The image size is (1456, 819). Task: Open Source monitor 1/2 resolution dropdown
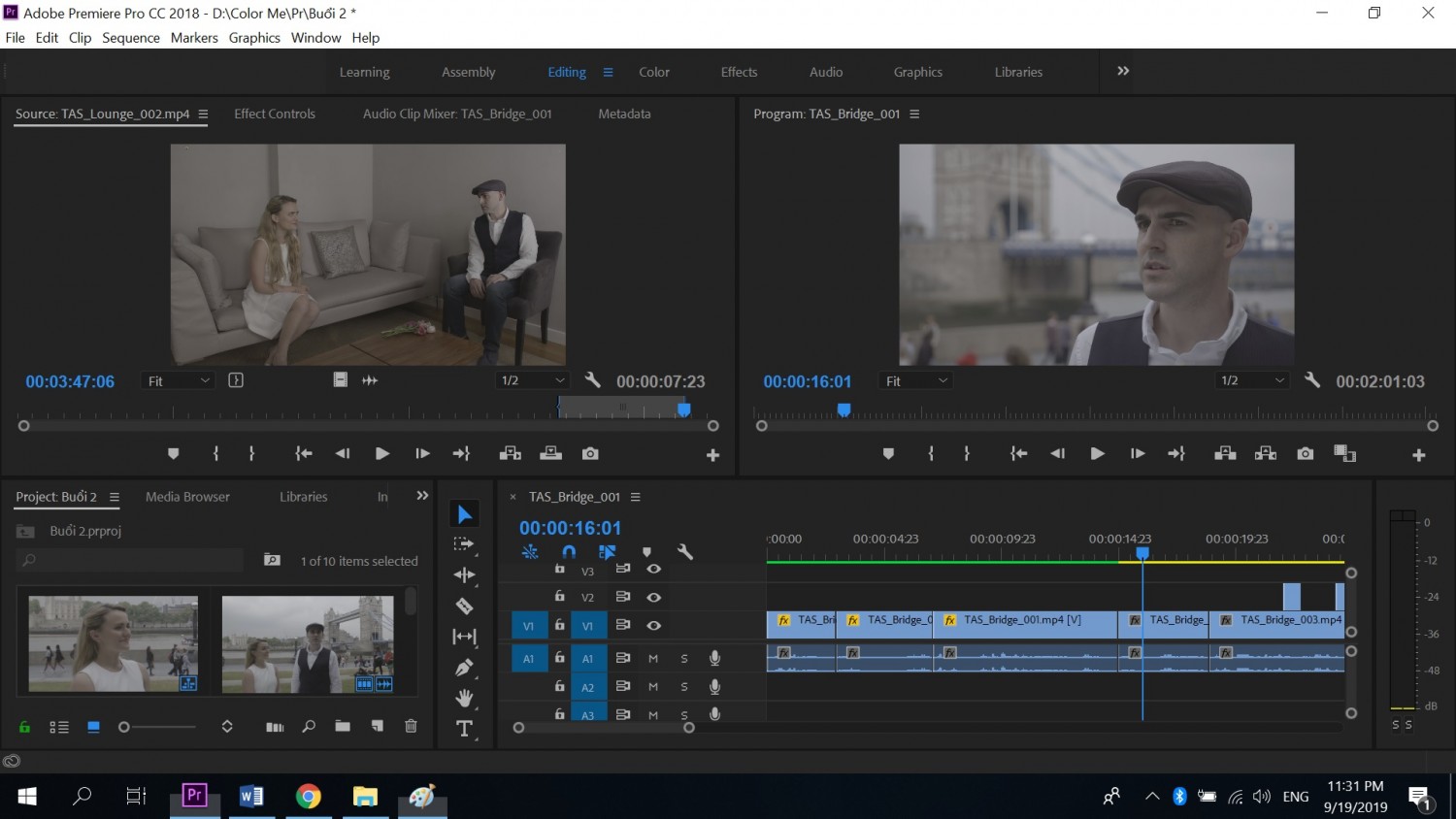click(533, 380)
